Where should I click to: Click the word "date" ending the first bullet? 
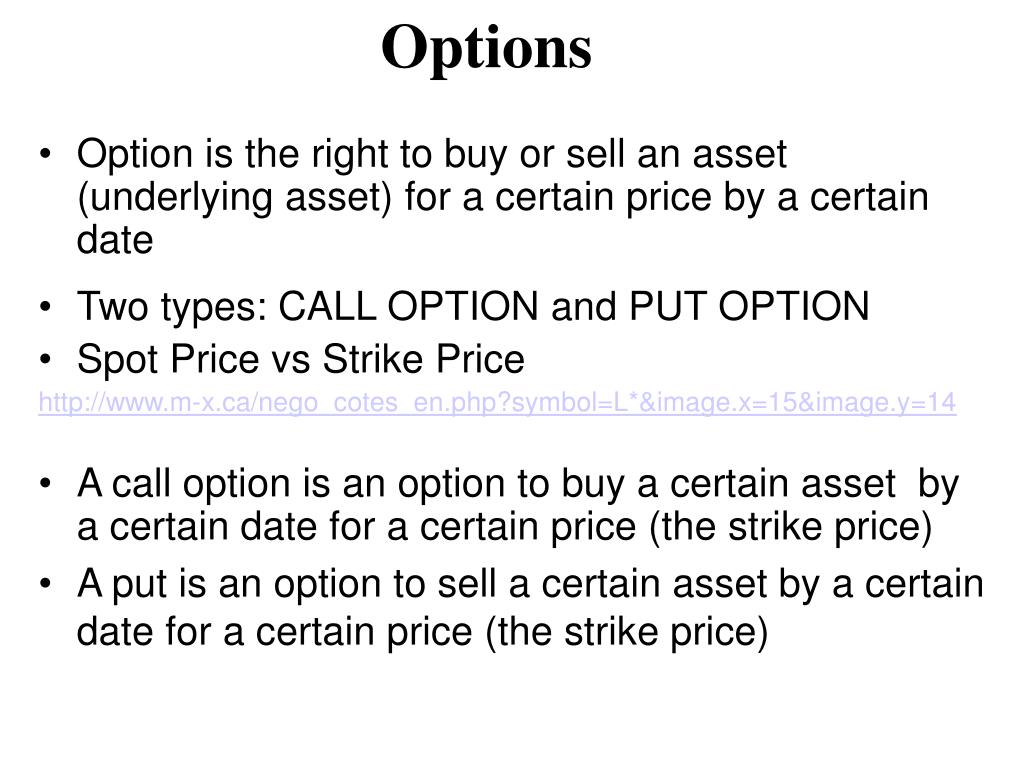coord(115,240)
